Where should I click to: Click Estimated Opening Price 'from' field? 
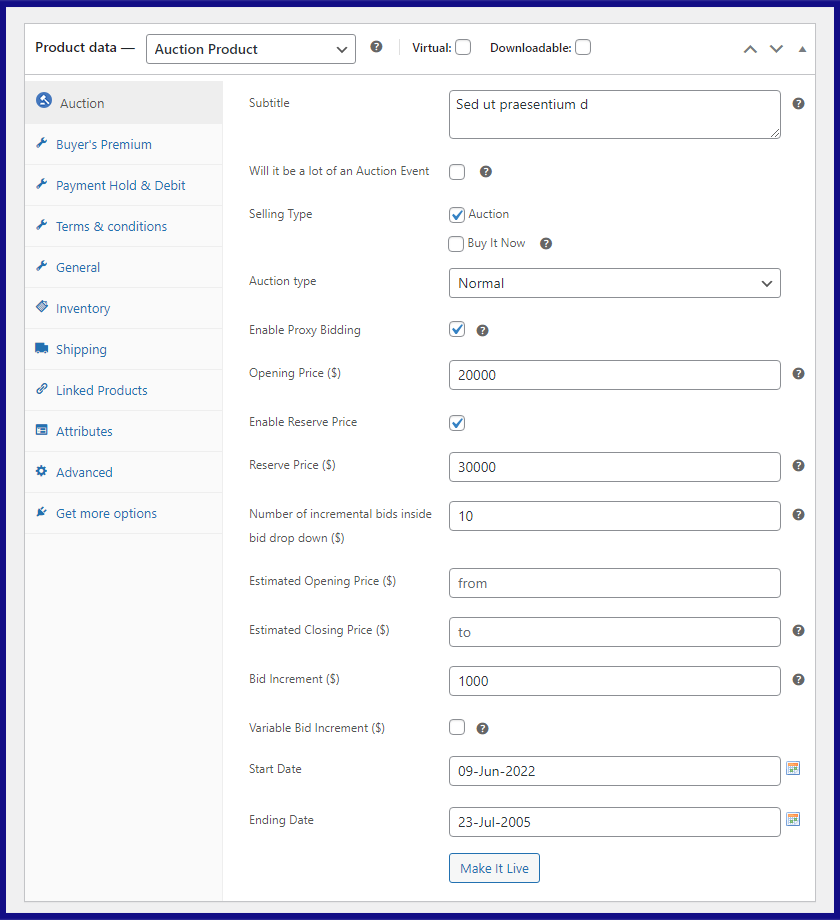pyautogui.click(x=615, y=583)
